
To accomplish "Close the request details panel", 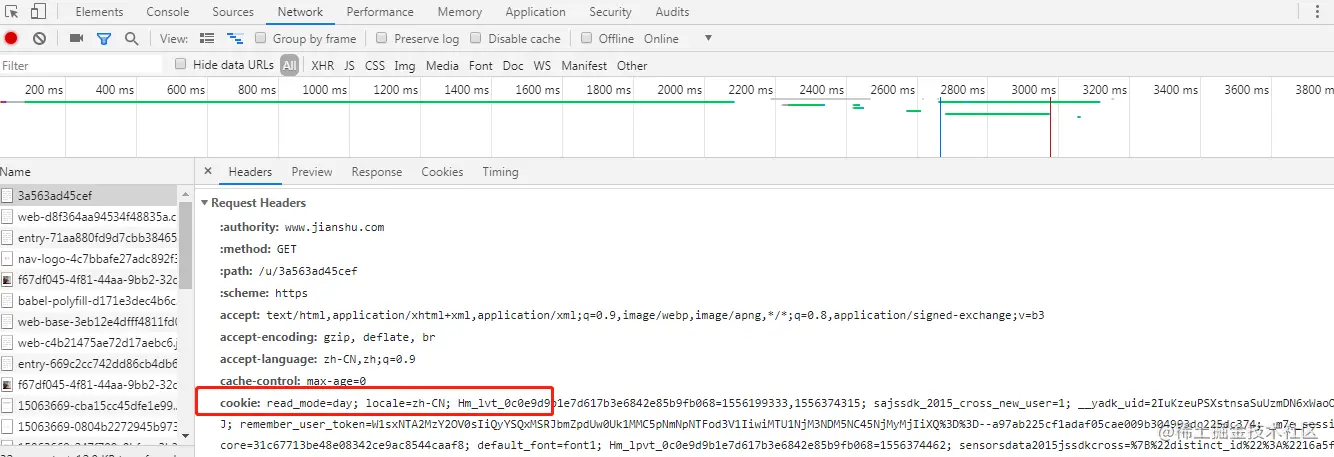I will [x=207, y=172].
